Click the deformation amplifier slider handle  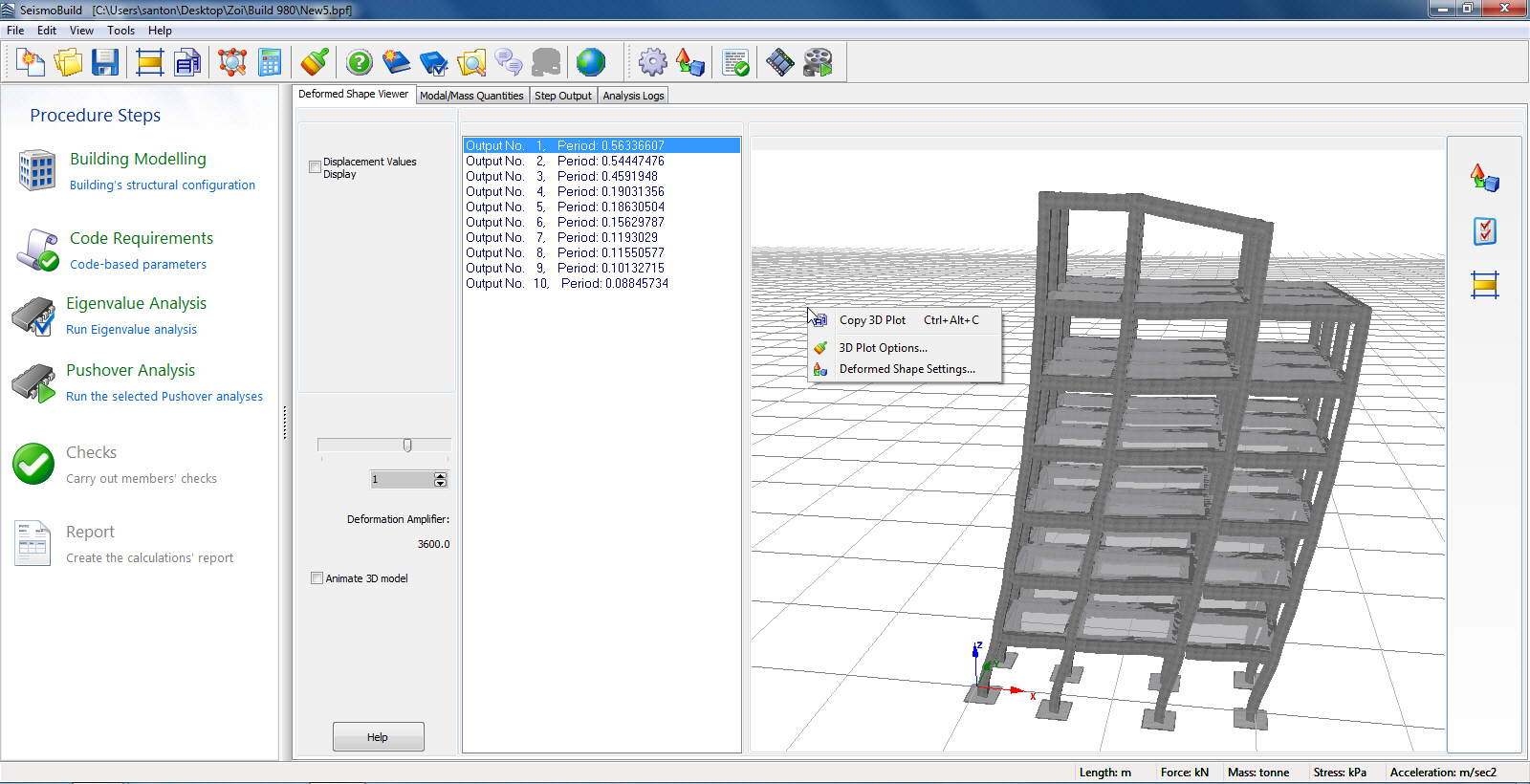coord(407,446)
